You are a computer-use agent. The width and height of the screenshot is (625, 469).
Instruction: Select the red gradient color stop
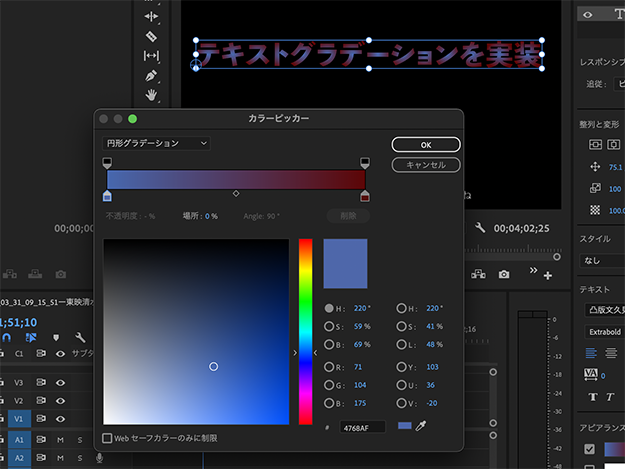pyautogui.click(x=364, y=196)
